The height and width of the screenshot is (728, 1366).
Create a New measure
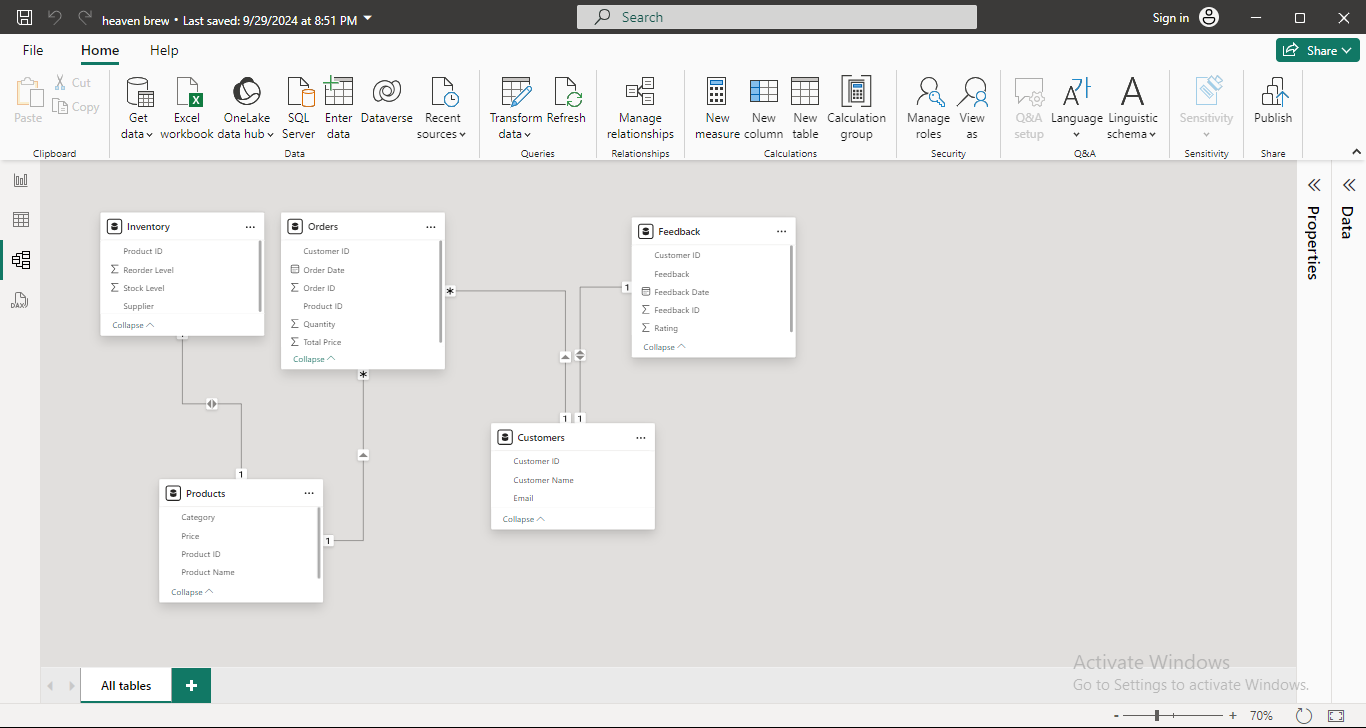[717, 109]
